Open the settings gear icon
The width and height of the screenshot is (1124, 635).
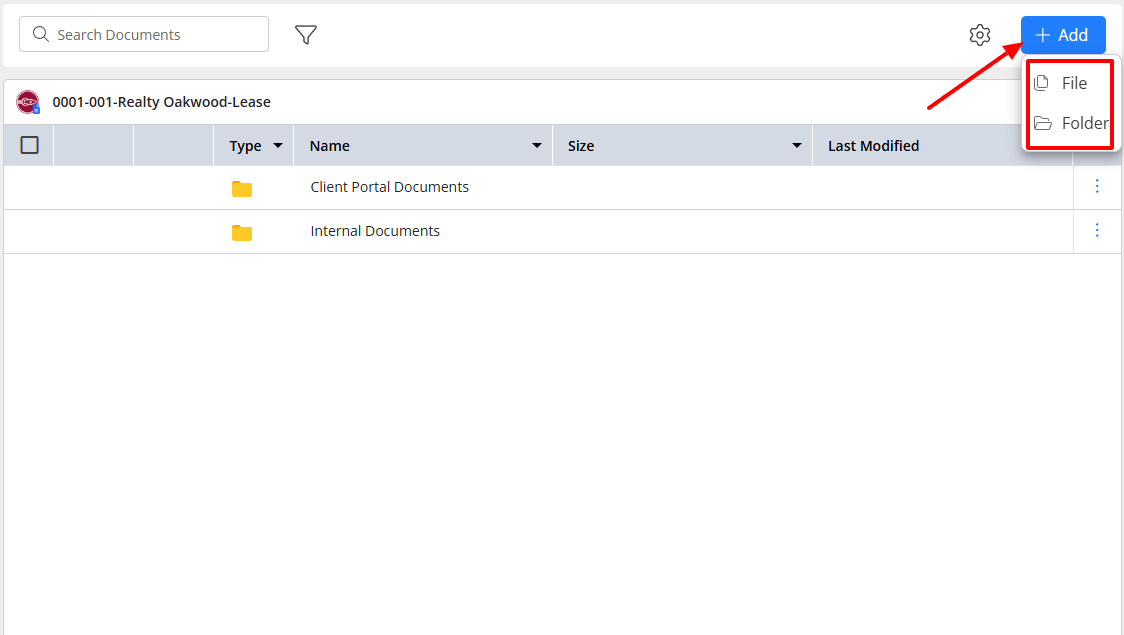click(x=980, y=34)
